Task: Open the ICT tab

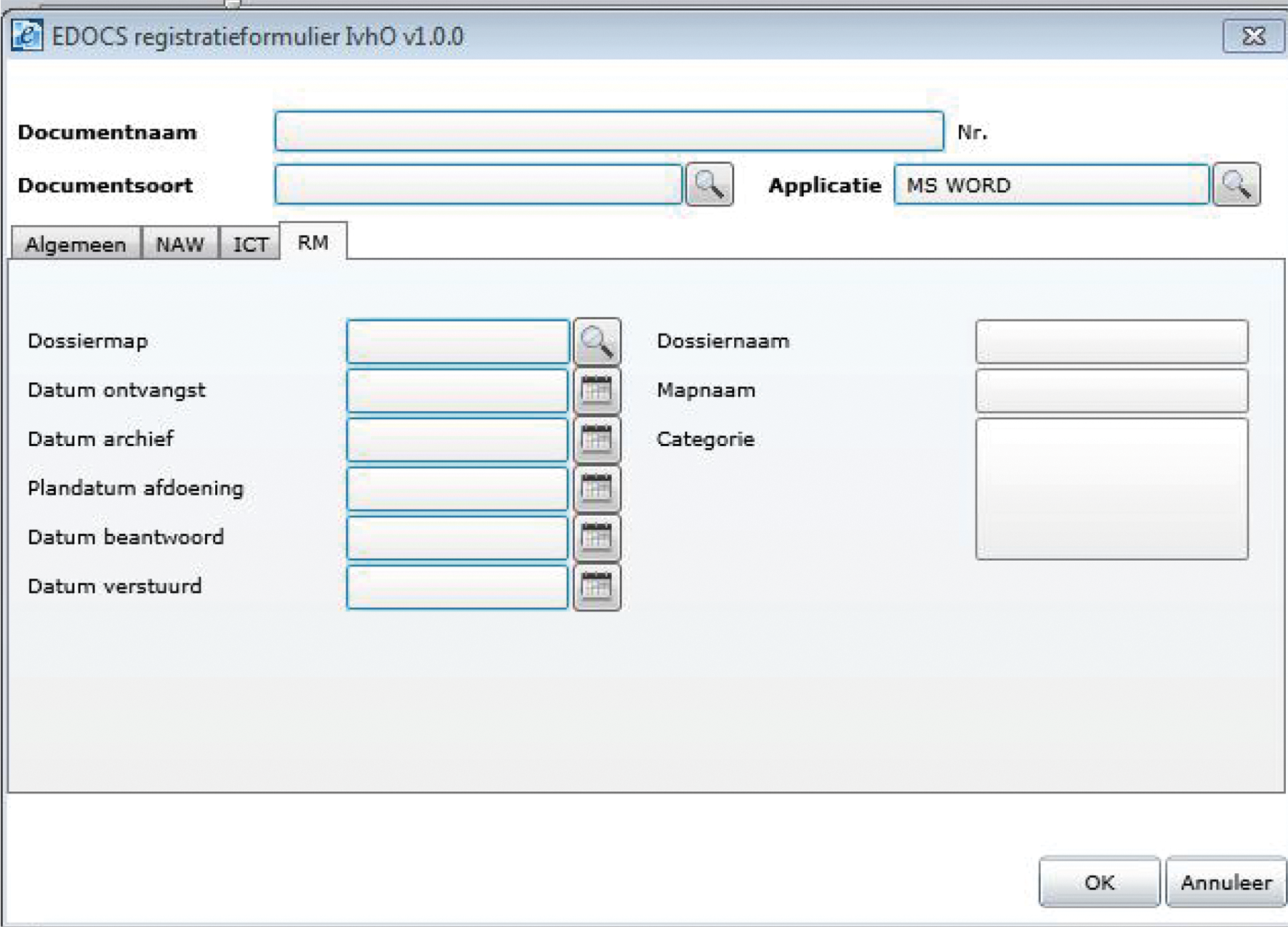Action: [250, 244]
